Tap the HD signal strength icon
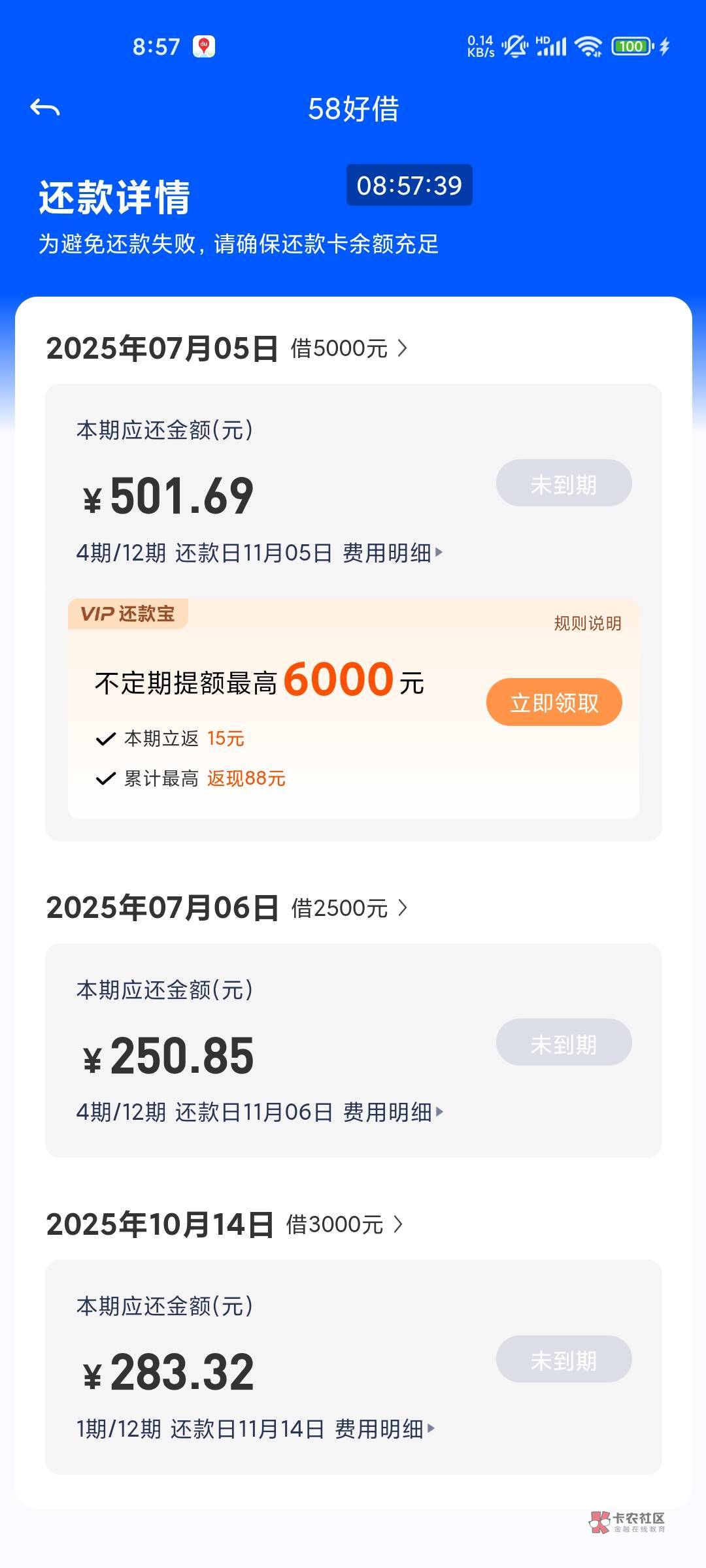The width and height of the screenshot is (706, 1568). click(x=551, y=46)
